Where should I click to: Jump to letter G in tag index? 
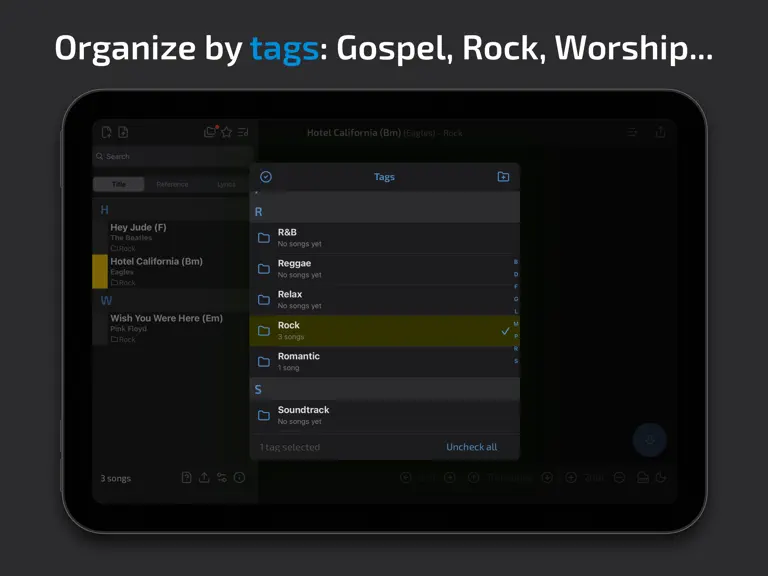pyautogui.click(x=516, y=299)
